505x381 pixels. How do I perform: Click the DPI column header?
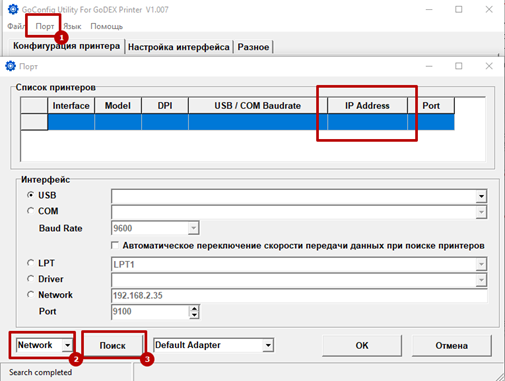coord(165,106)
